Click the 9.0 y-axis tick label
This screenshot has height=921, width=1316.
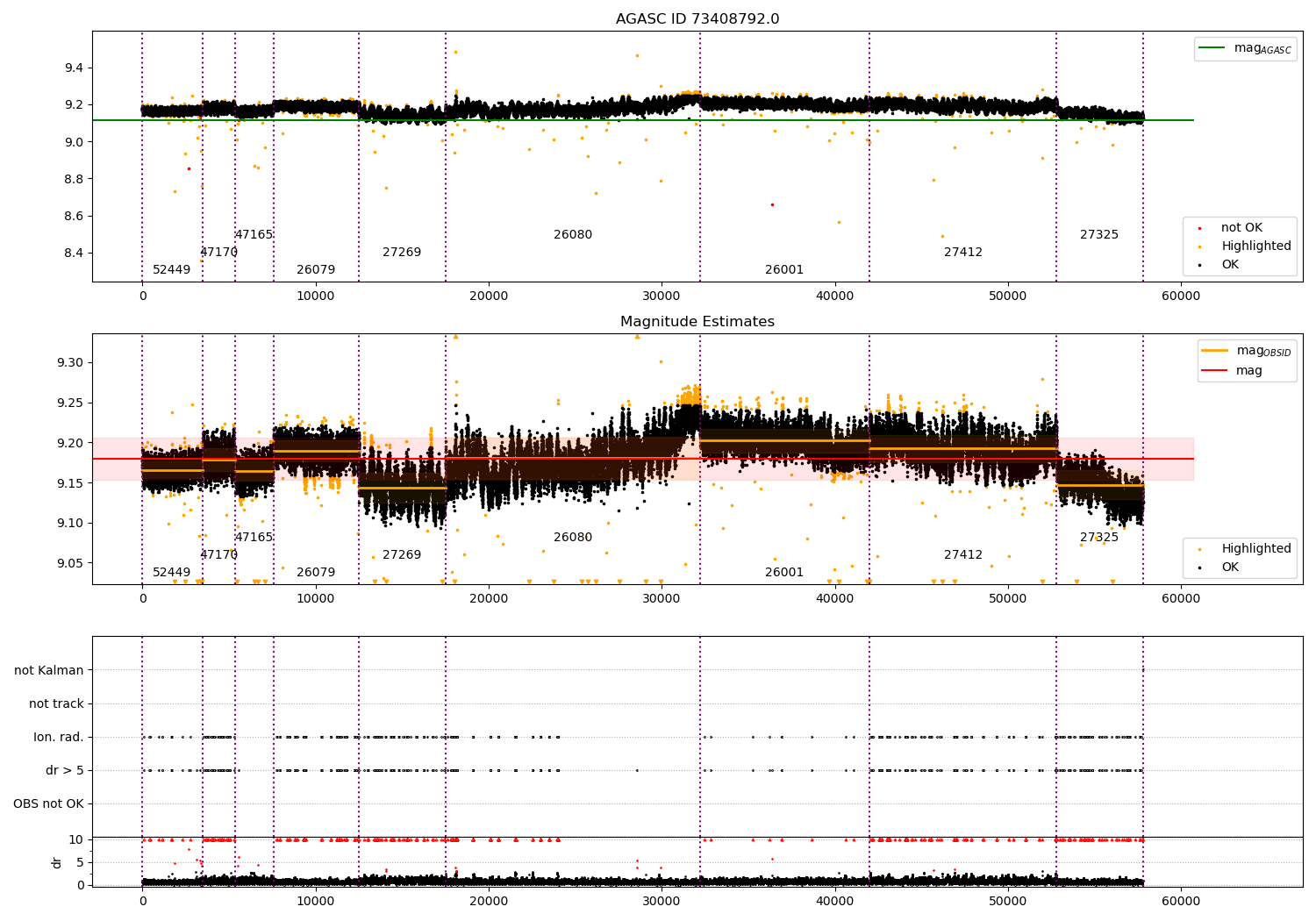pyautogui.click(x=73, y=142)
